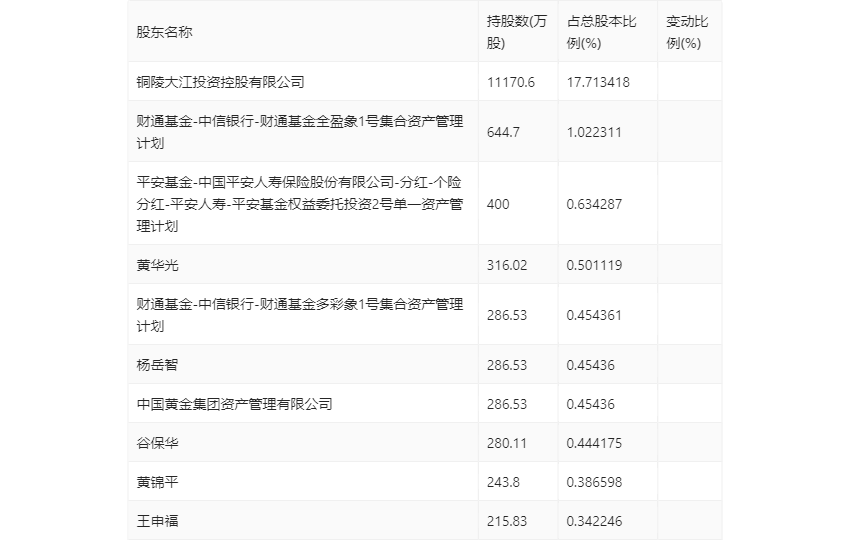Click the 0.342246 percentage cell
The height and width of the screenshot is (540, 850).
[x=594, y=521]
